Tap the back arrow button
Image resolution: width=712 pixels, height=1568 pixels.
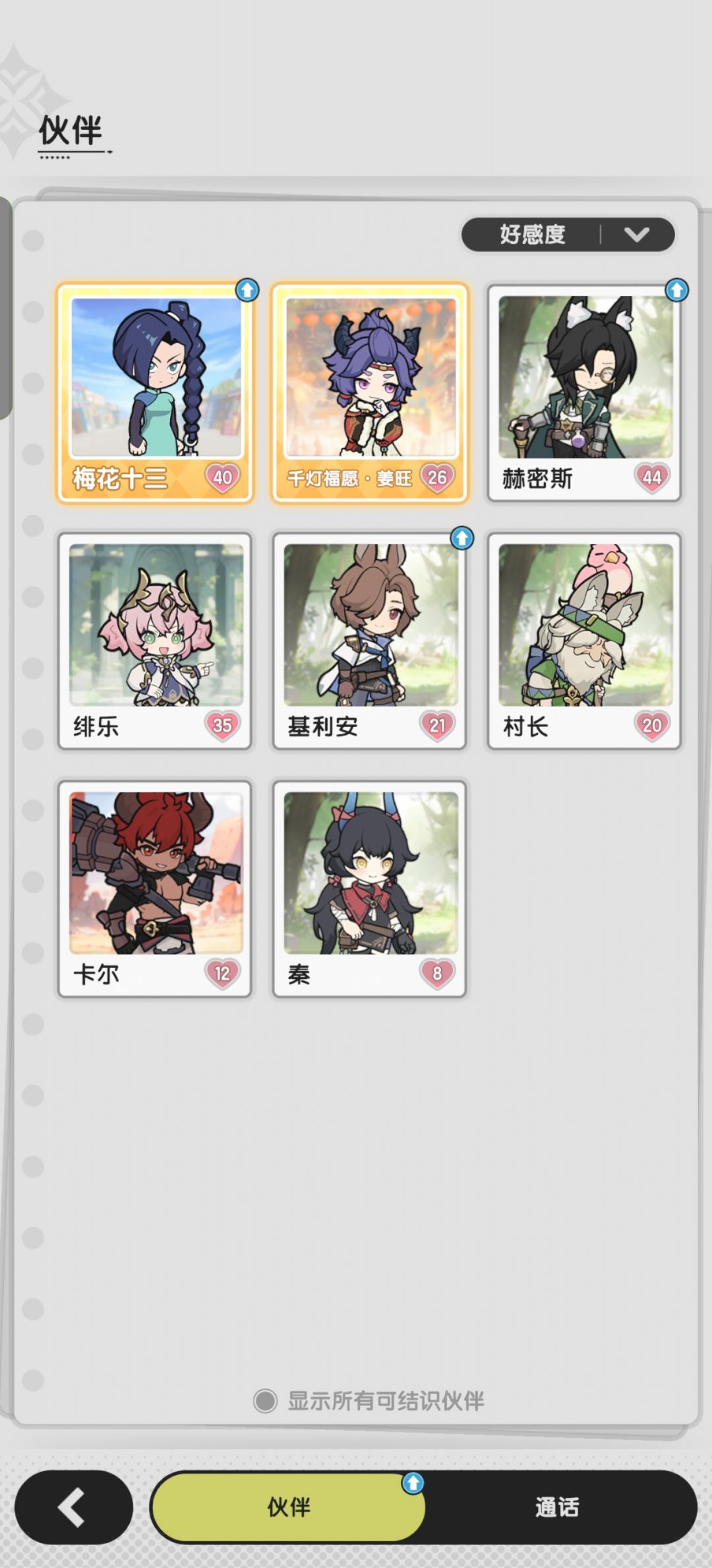[73, 1507]
